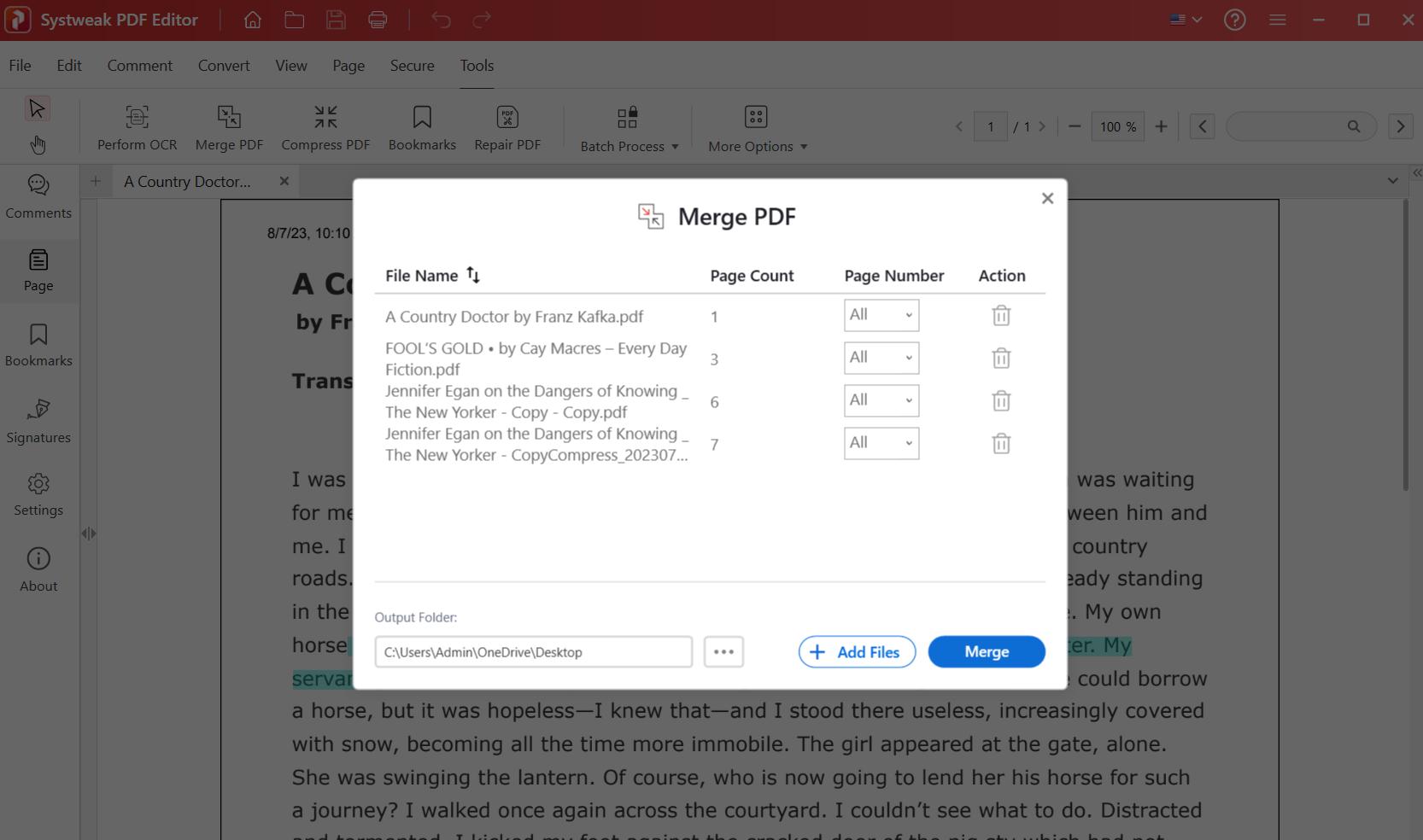The height and width of the screenshot is (840, 1423).
Task: Open the Repair PDF tool
Action: [x=507, y=125]
